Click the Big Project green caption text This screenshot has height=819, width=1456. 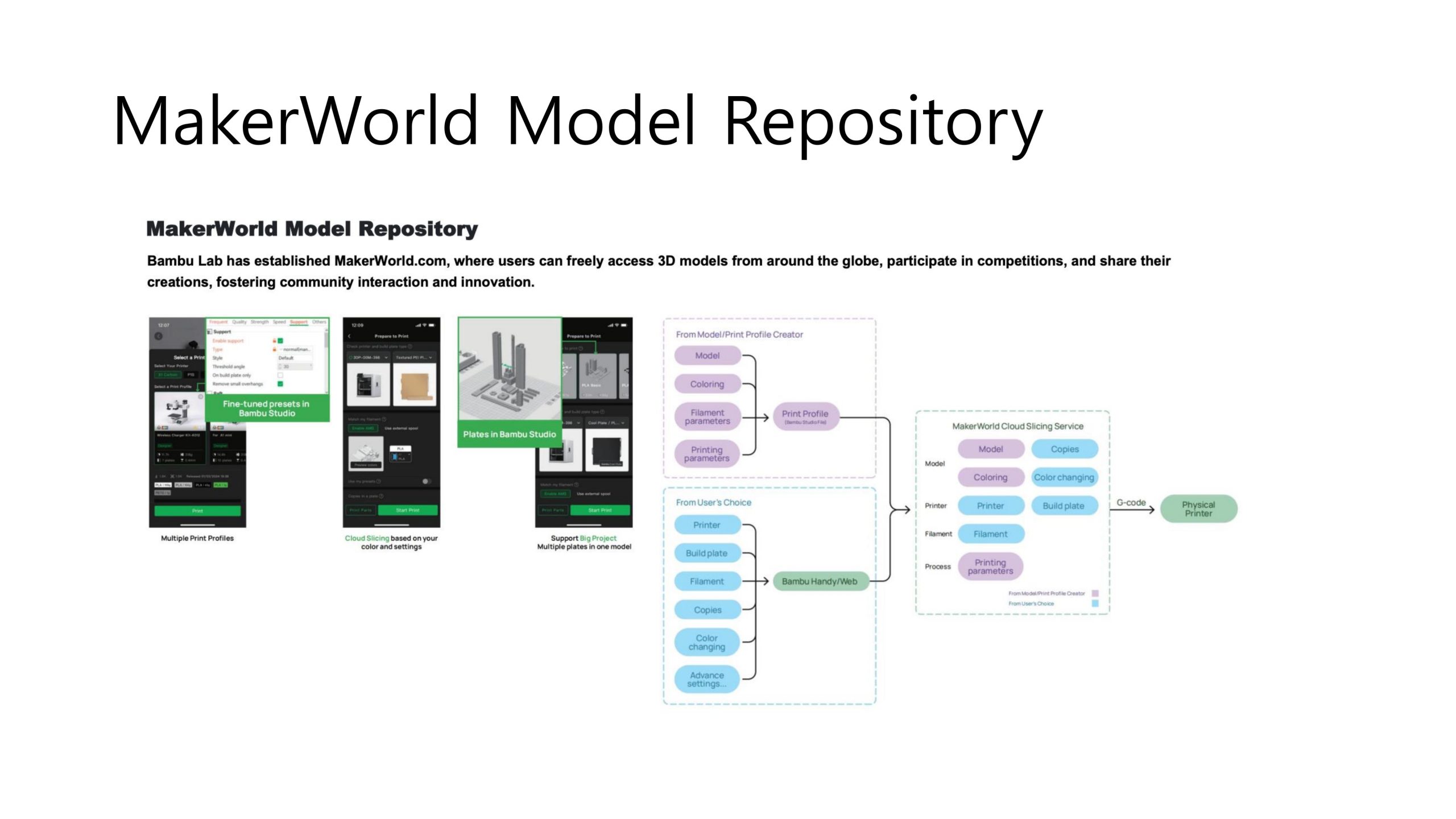(598, 538)
